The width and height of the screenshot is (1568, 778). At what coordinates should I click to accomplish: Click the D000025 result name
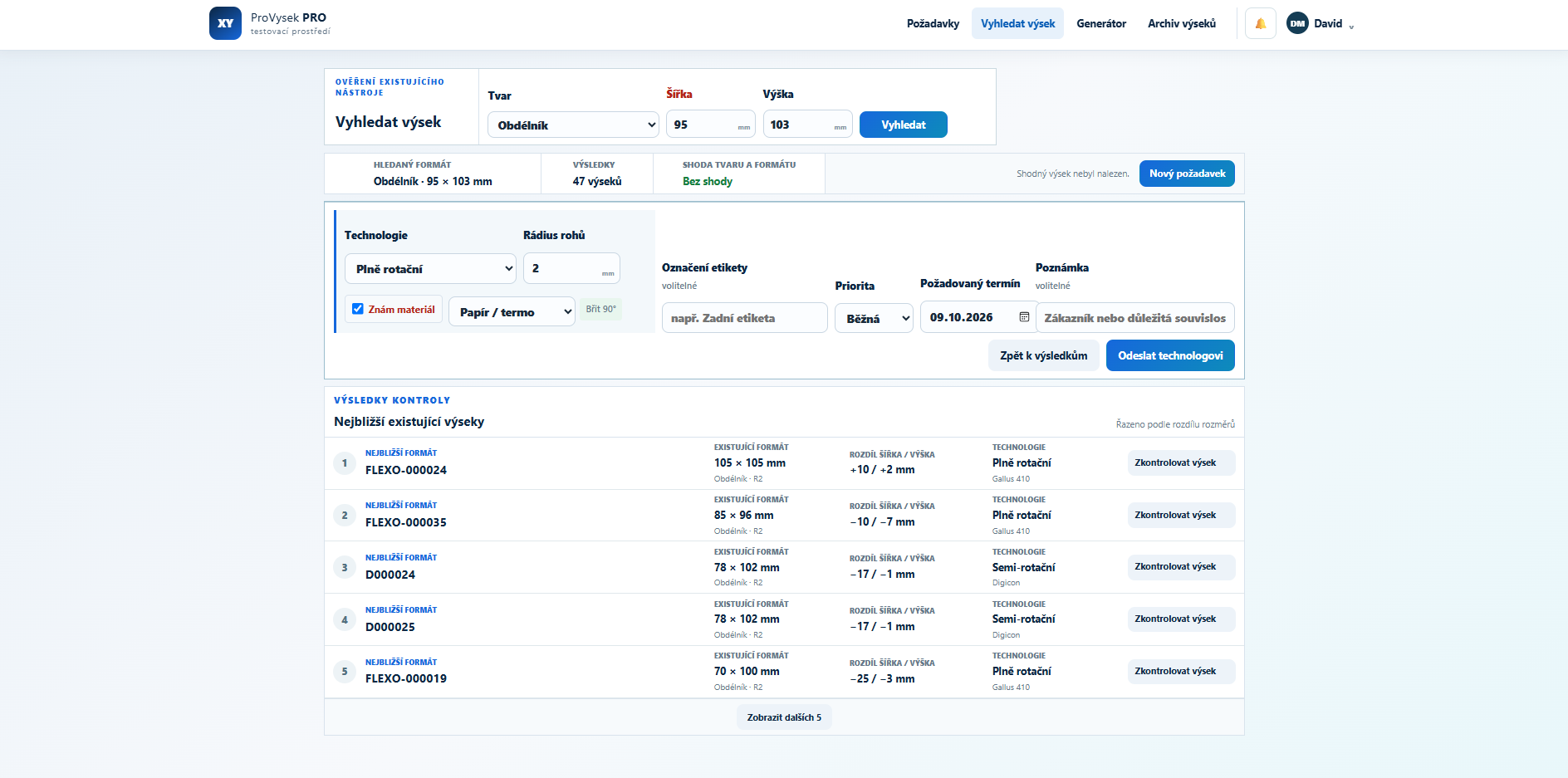coord(390,627)
